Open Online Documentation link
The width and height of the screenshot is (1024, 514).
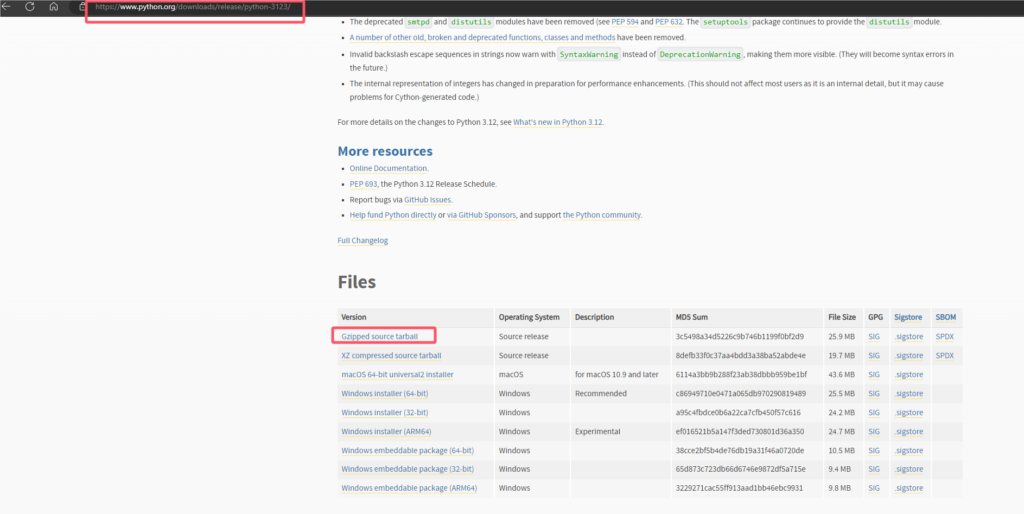389,169
